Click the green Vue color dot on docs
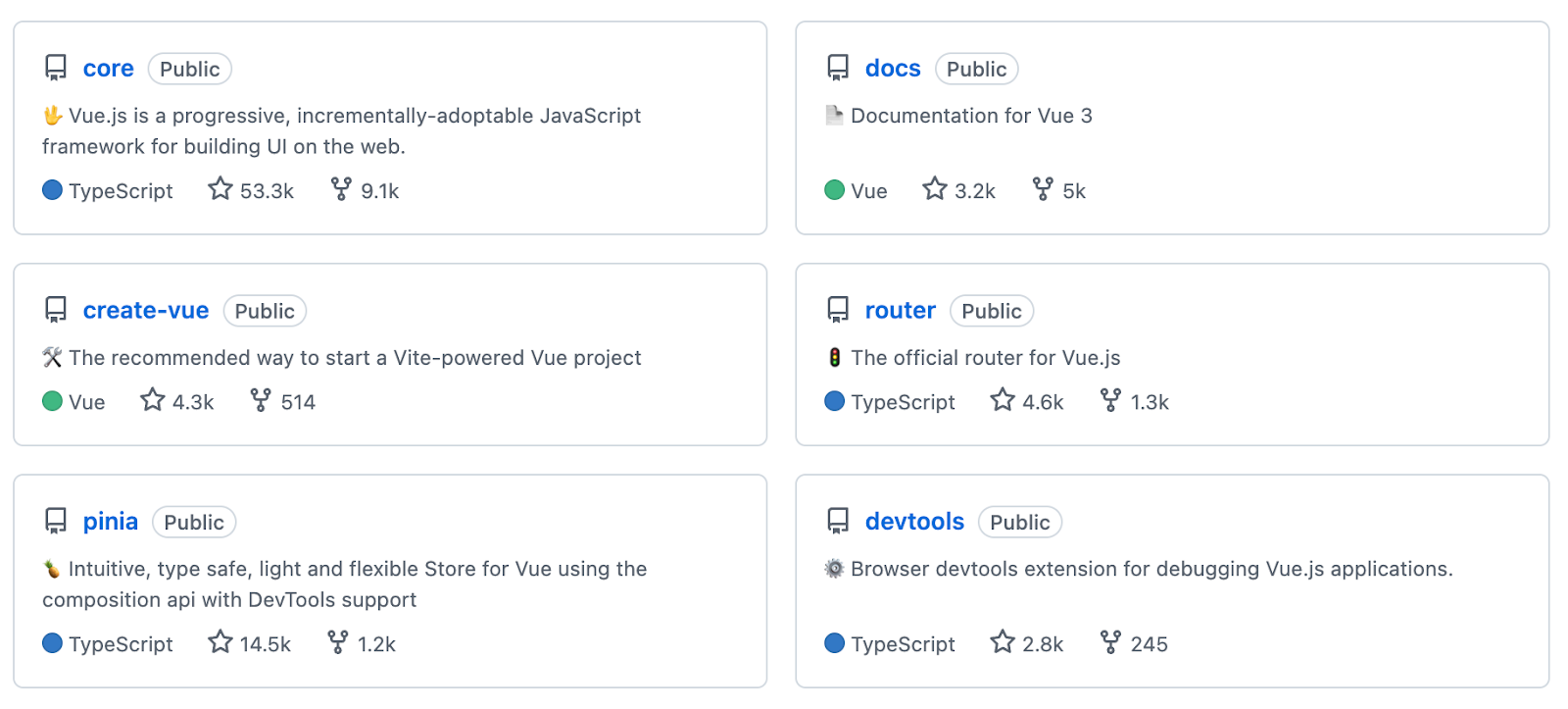 pyautogui.click(x=835, y=189)
